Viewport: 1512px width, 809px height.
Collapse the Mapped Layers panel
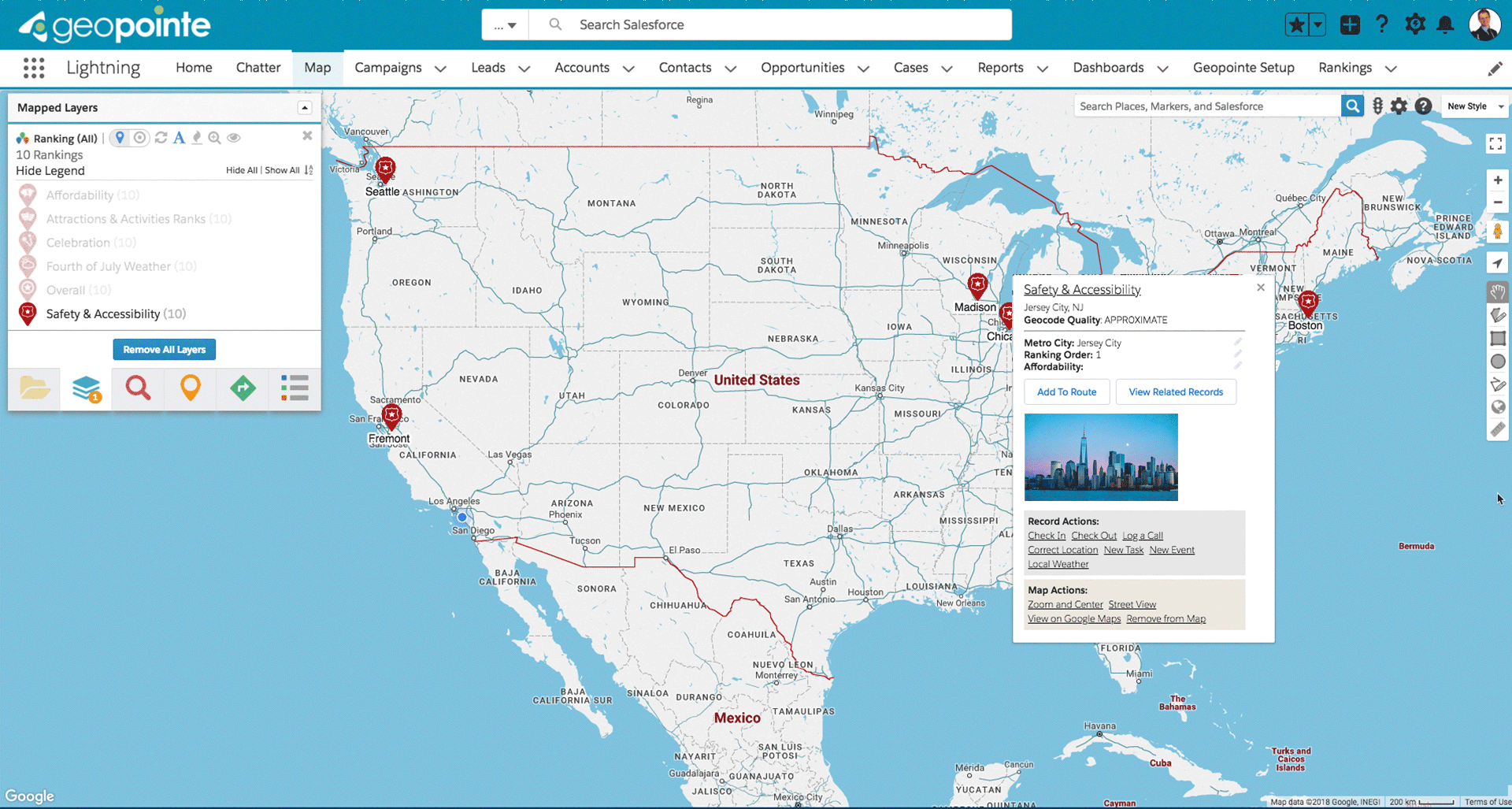[305, 108]
